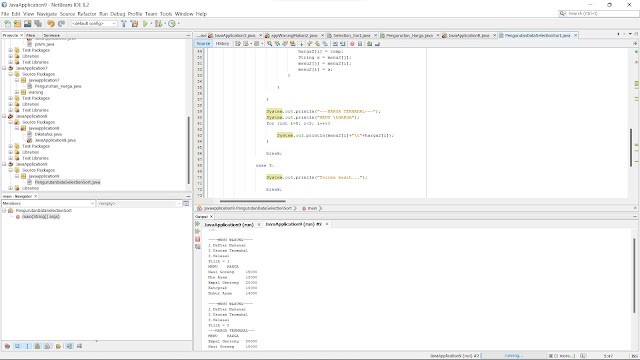This screenshot has width=640, height=360.
Task: Toggle Show Inherited Members filter in Navigator
Action: pyautogui.click(x=7, y=346)
